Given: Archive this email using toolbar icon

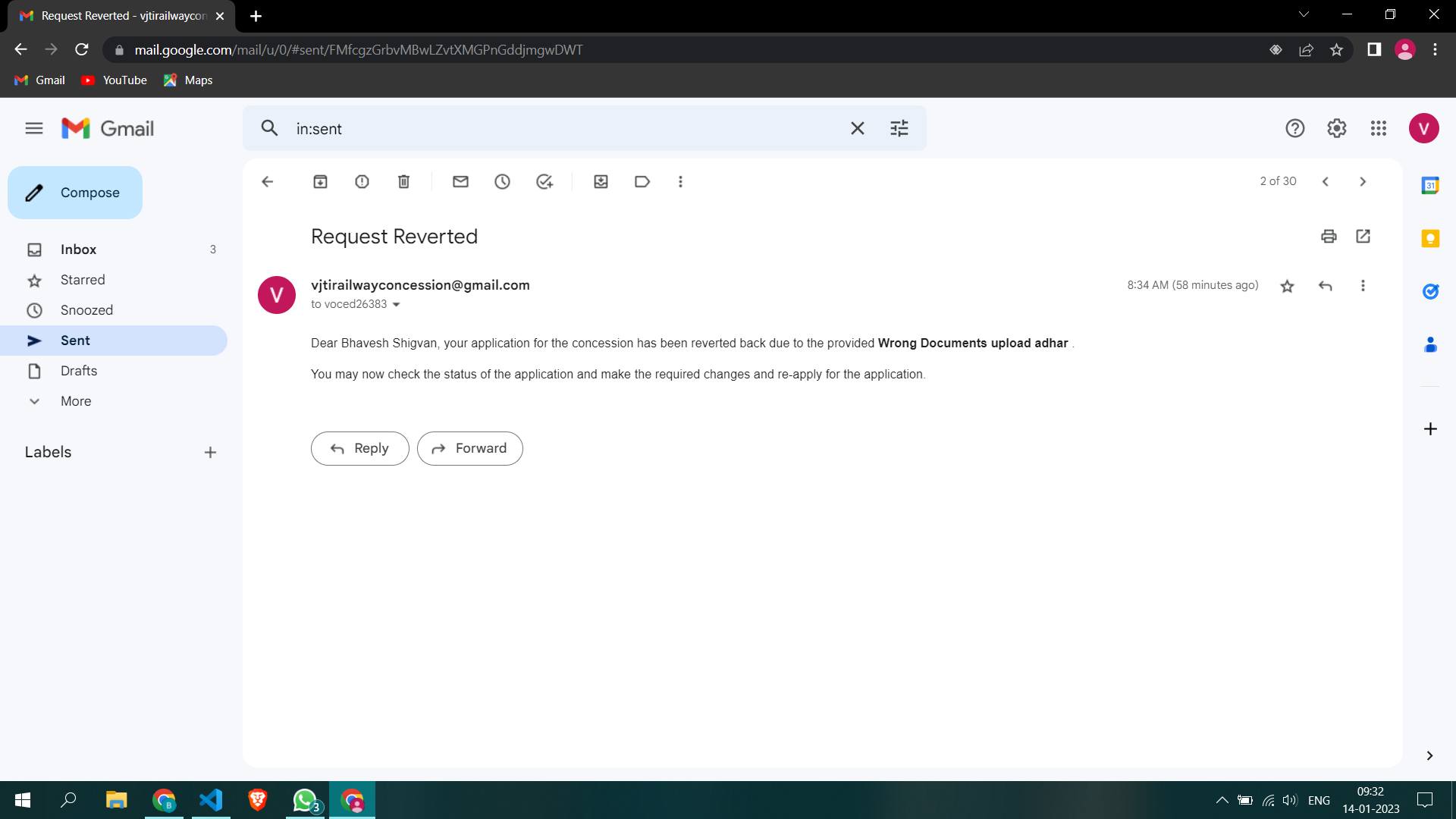Looking at the screenshot, I should pyautogui.click(x=320, y=182).
